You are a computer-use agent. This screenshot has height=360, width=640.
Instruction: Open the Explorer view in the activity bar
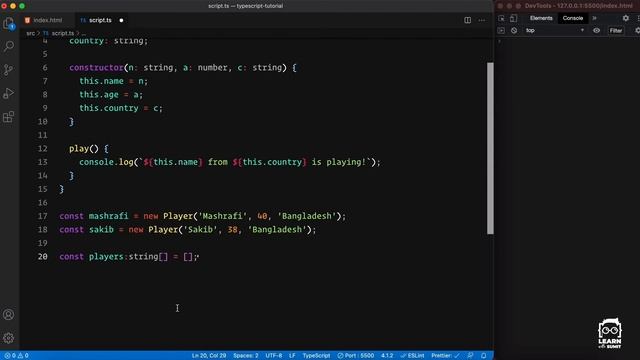click(x=9, y=23)
